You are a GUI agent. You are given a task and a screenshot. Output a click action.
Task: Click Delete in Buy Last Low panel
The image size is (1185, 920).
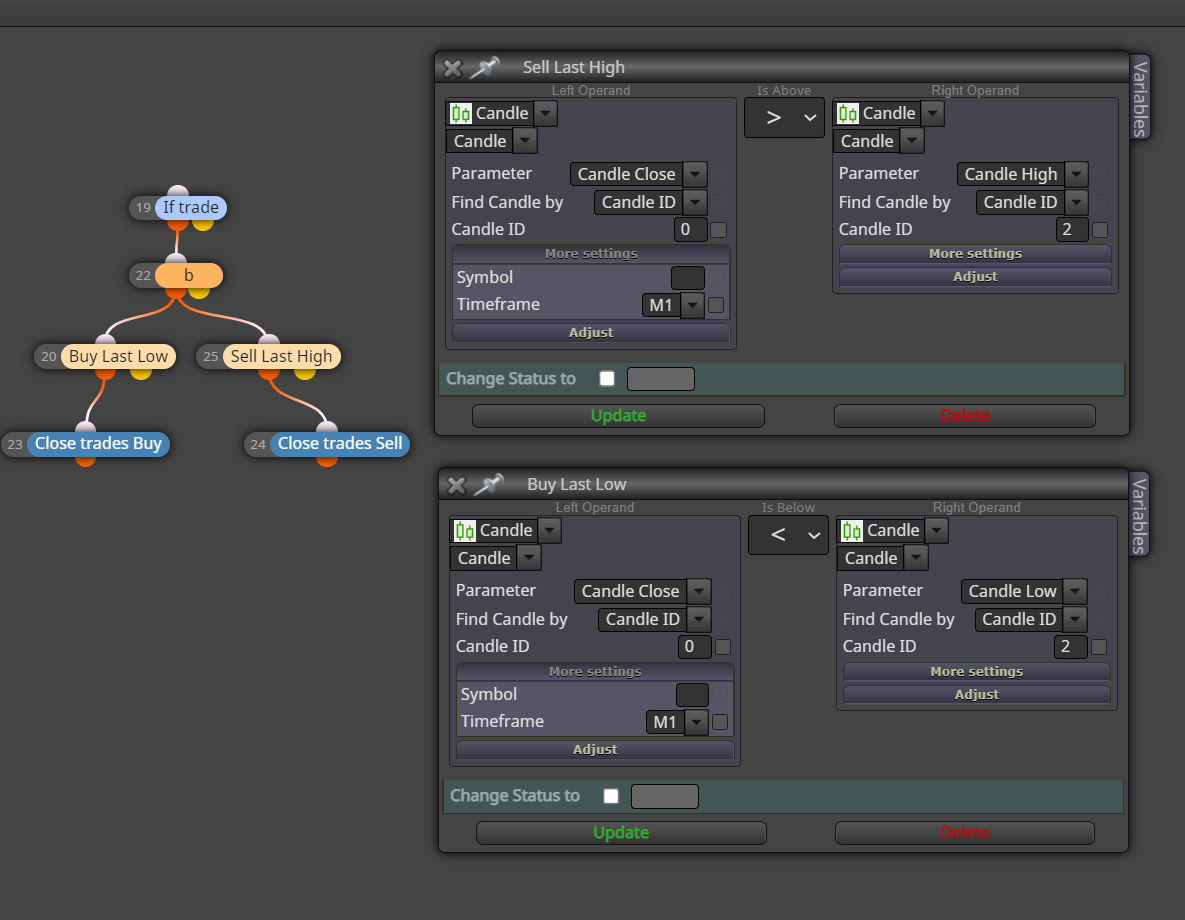pos(964,833)
